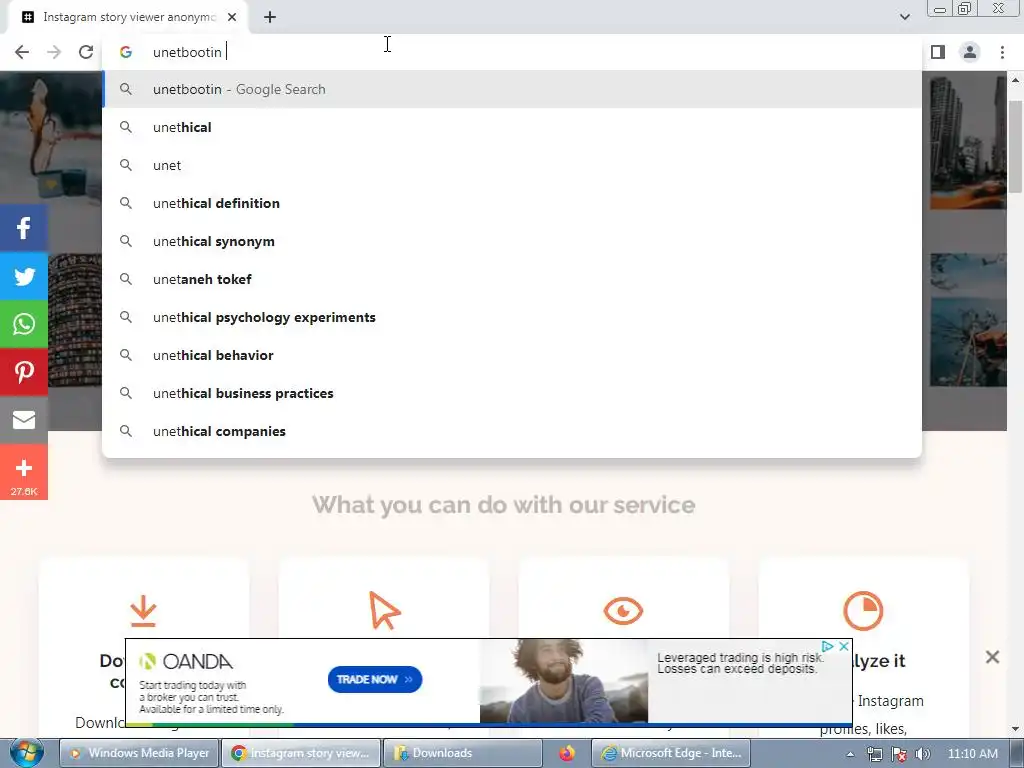Share page on Facebook

24,228
